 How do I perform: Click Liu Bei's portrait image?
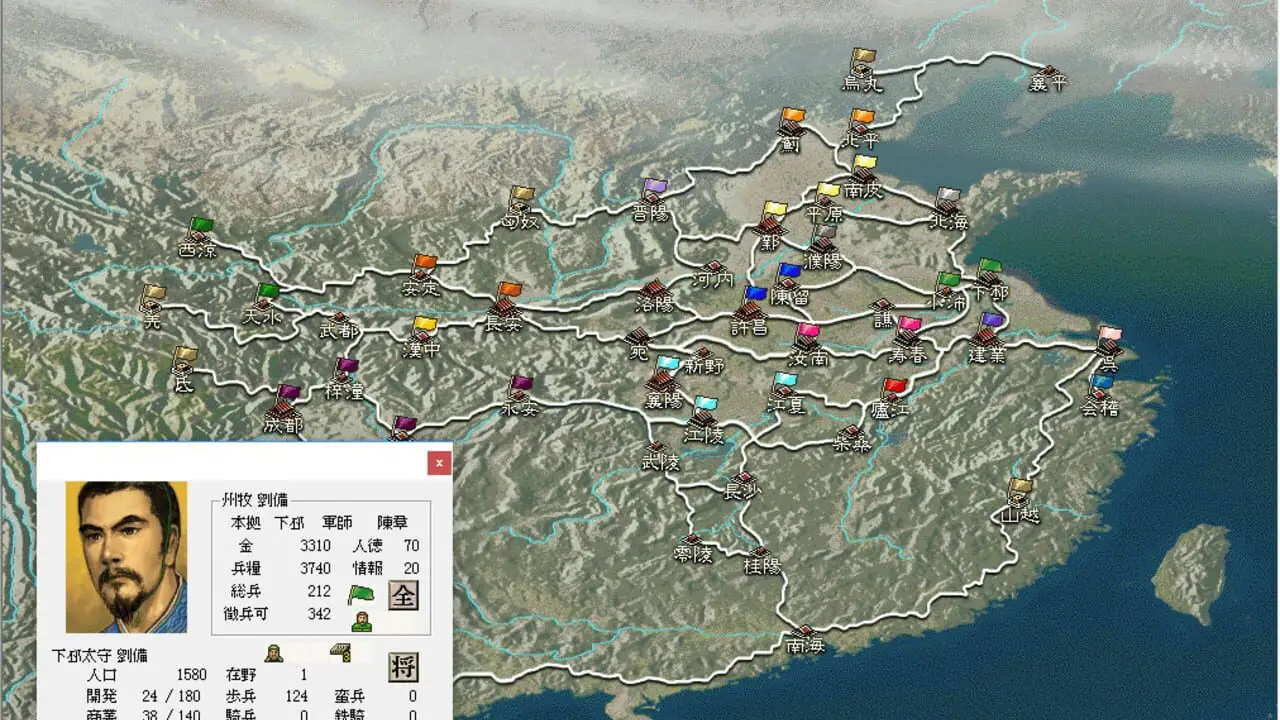click(126, 556)
